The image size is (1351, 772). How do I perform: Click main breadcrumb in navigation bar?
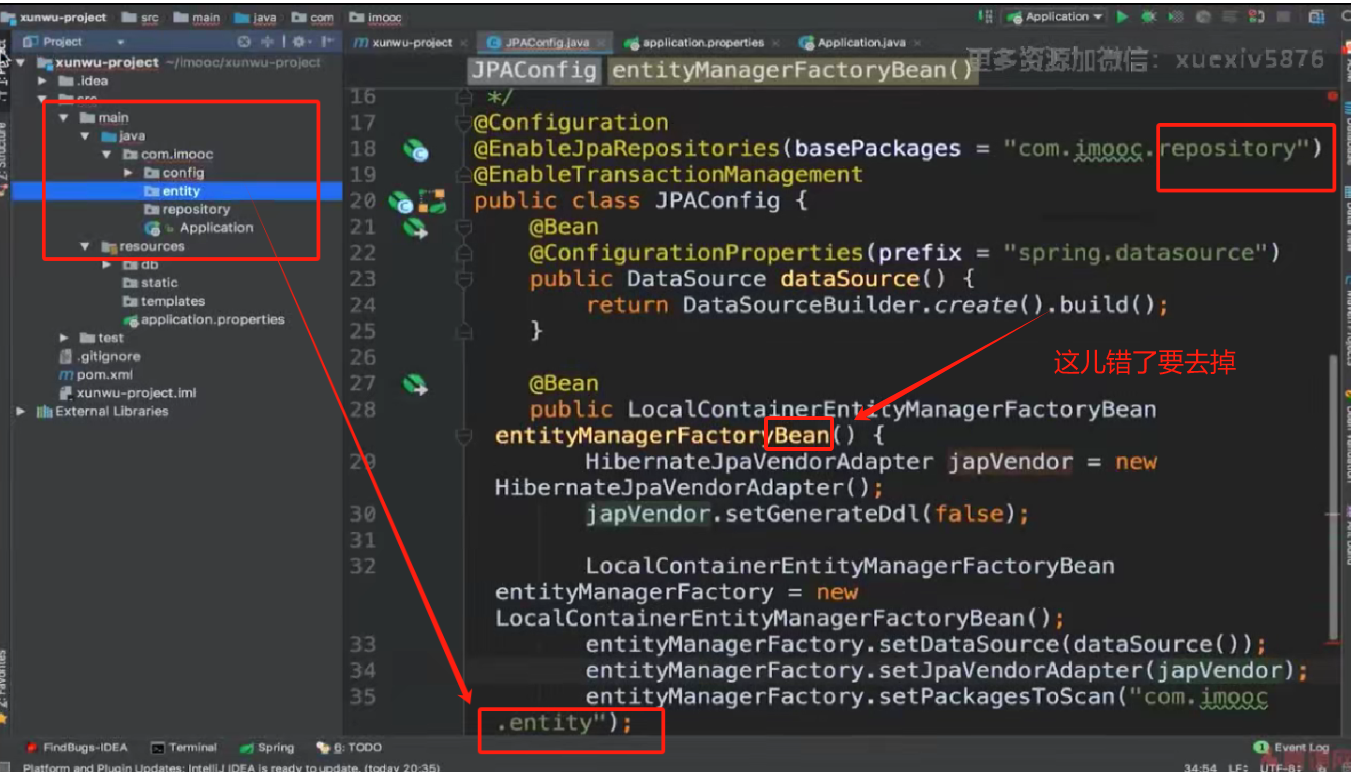click(x=197, y=18)
